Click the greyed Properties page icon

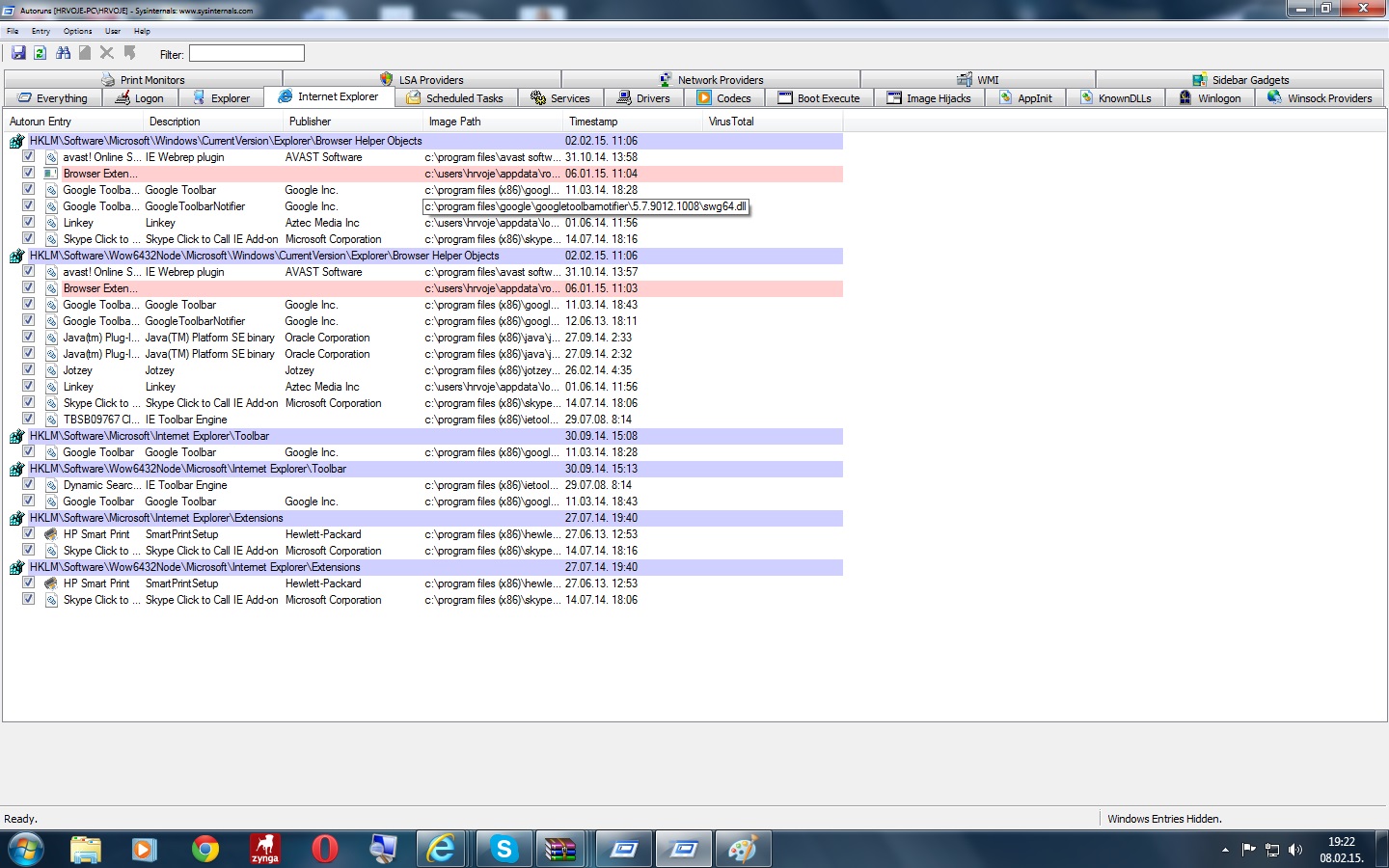[85, 53]
